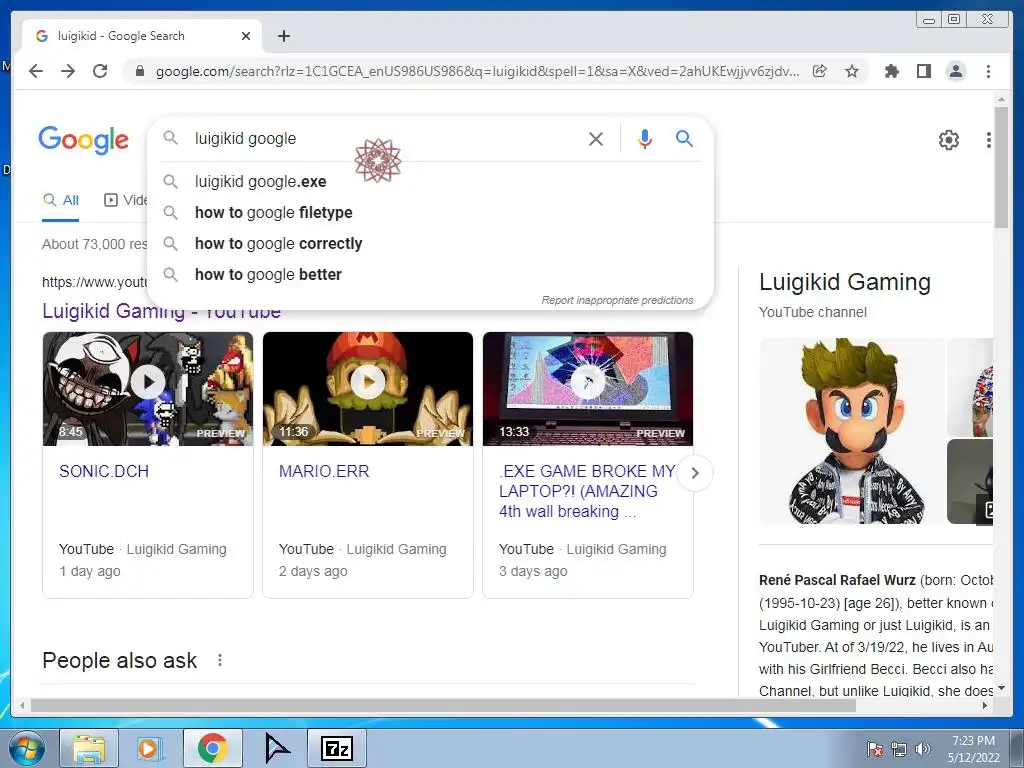Open People also ask options menu

tap(220, 660)
